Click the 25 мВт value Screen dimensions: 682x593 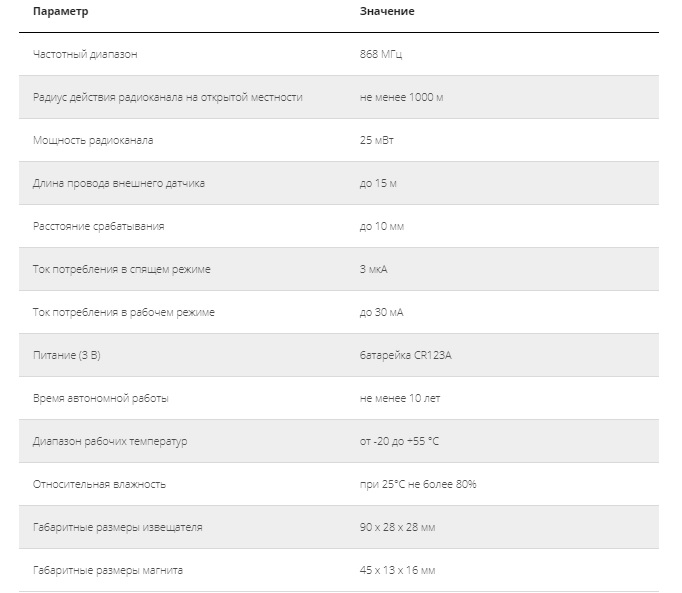376,141
